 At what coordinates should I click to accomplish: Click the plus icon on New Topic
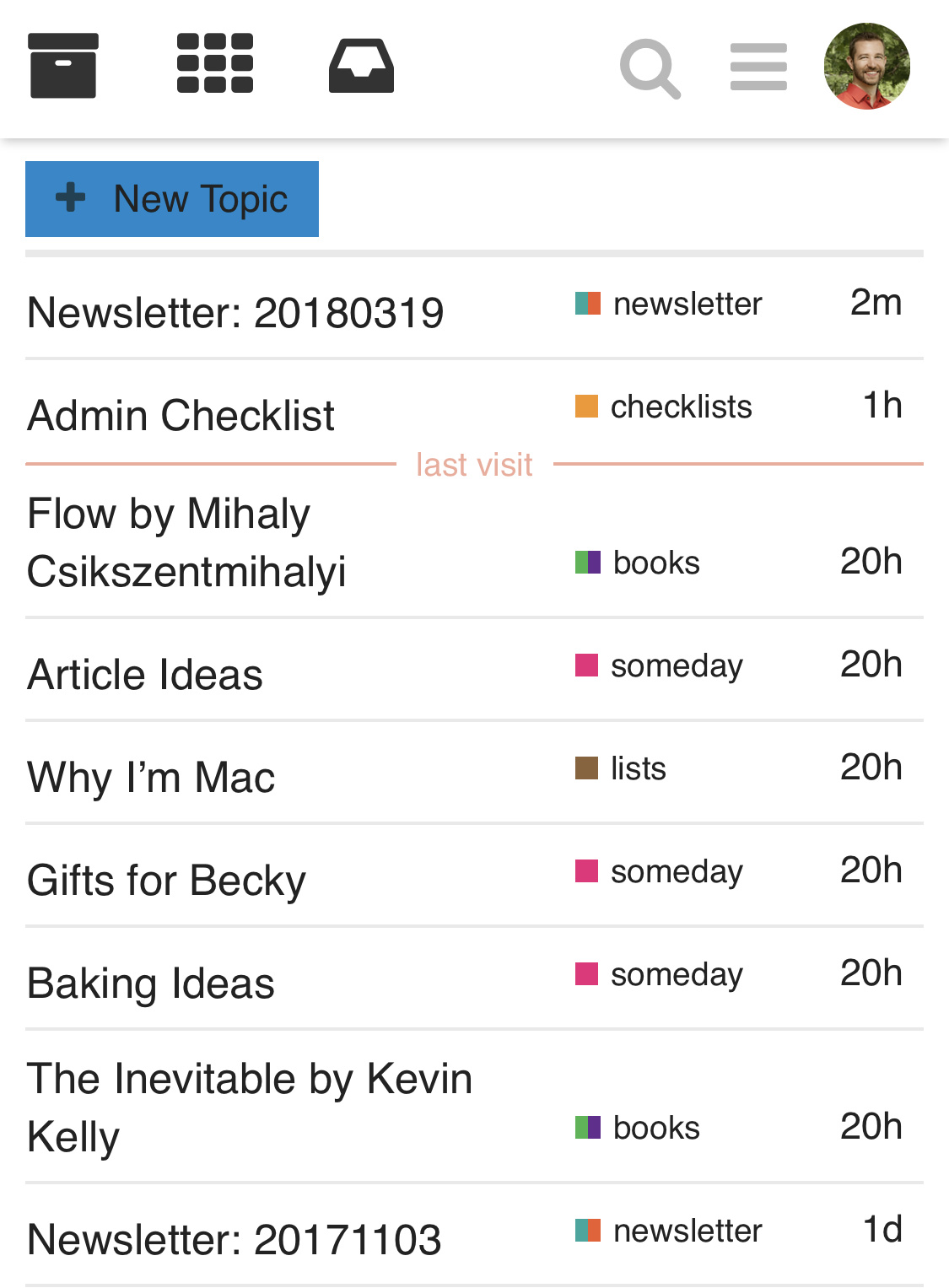71,198
